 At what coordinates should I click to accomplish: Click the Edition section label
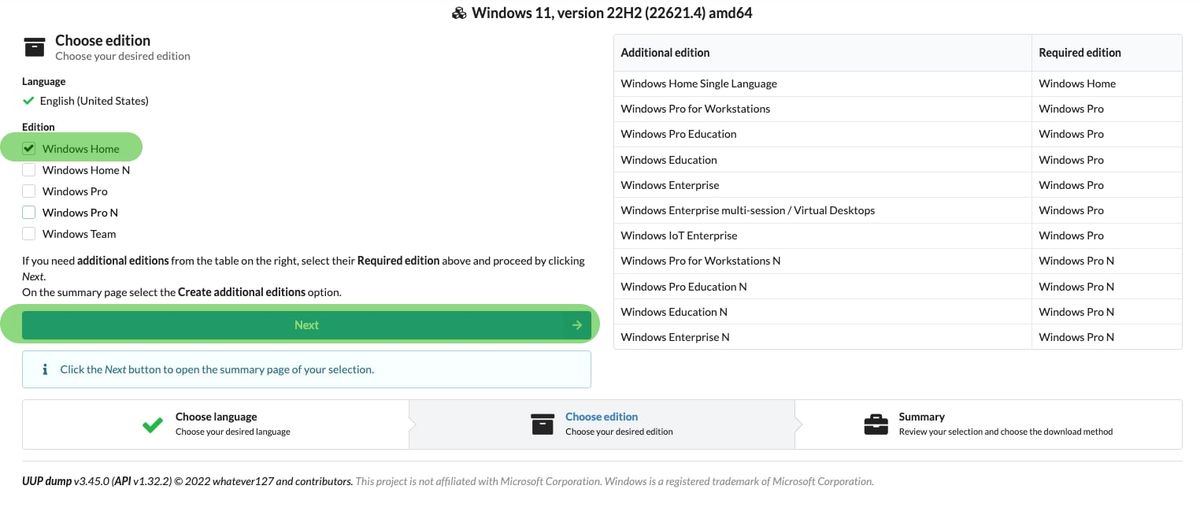[38, 127]
